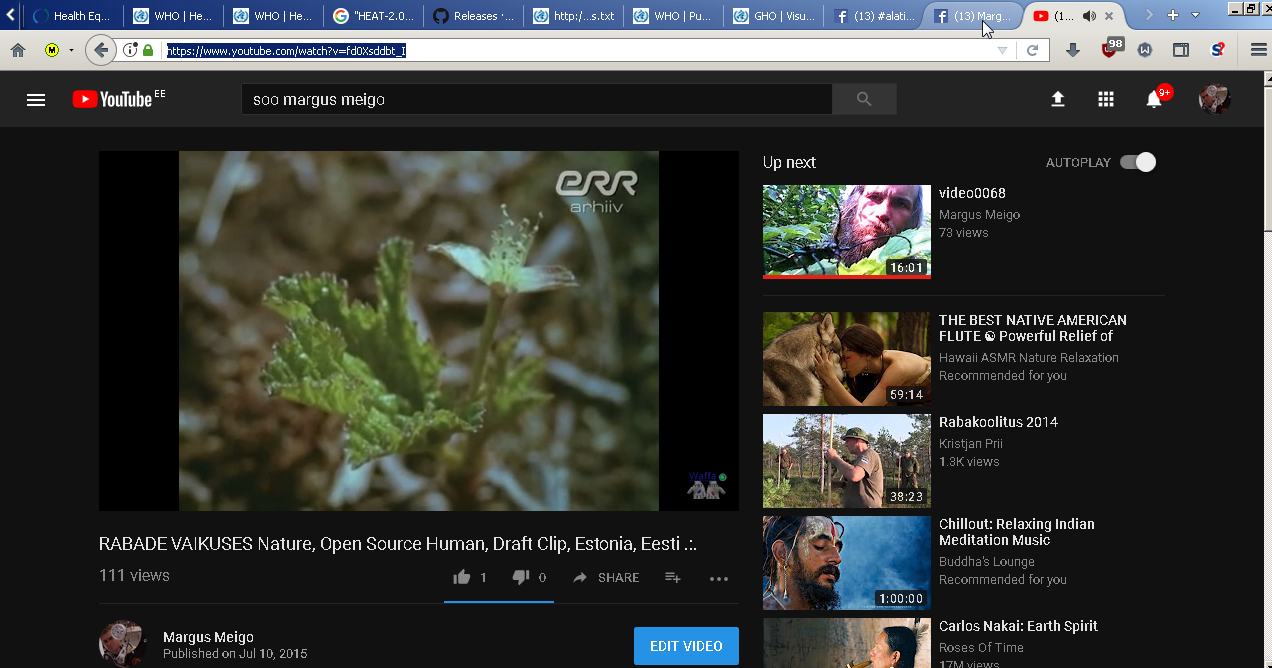Click the browser Home icon
The image size is (1272, 668).
coord(18,50)
